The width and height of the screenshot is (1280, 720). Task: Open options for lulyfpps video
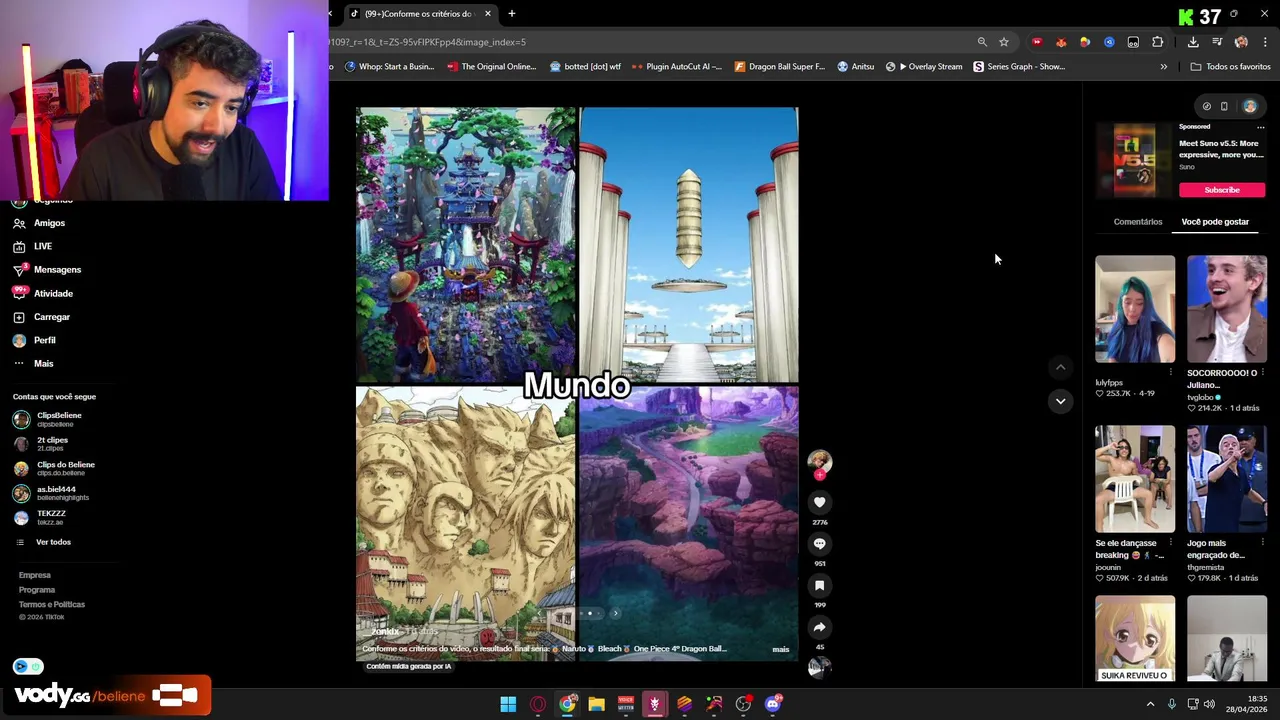pos(1170,373)
